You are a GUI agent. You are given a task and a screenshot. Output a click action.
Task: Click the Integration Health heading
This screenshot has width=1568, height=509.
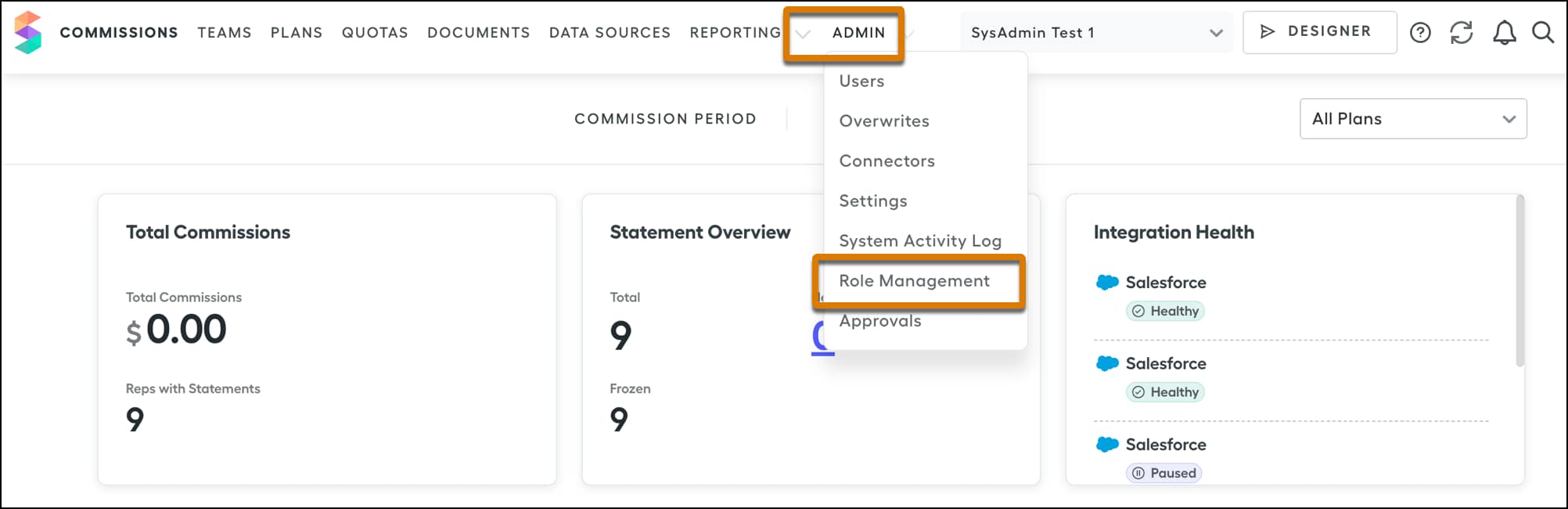click(x=1174, y=232)
